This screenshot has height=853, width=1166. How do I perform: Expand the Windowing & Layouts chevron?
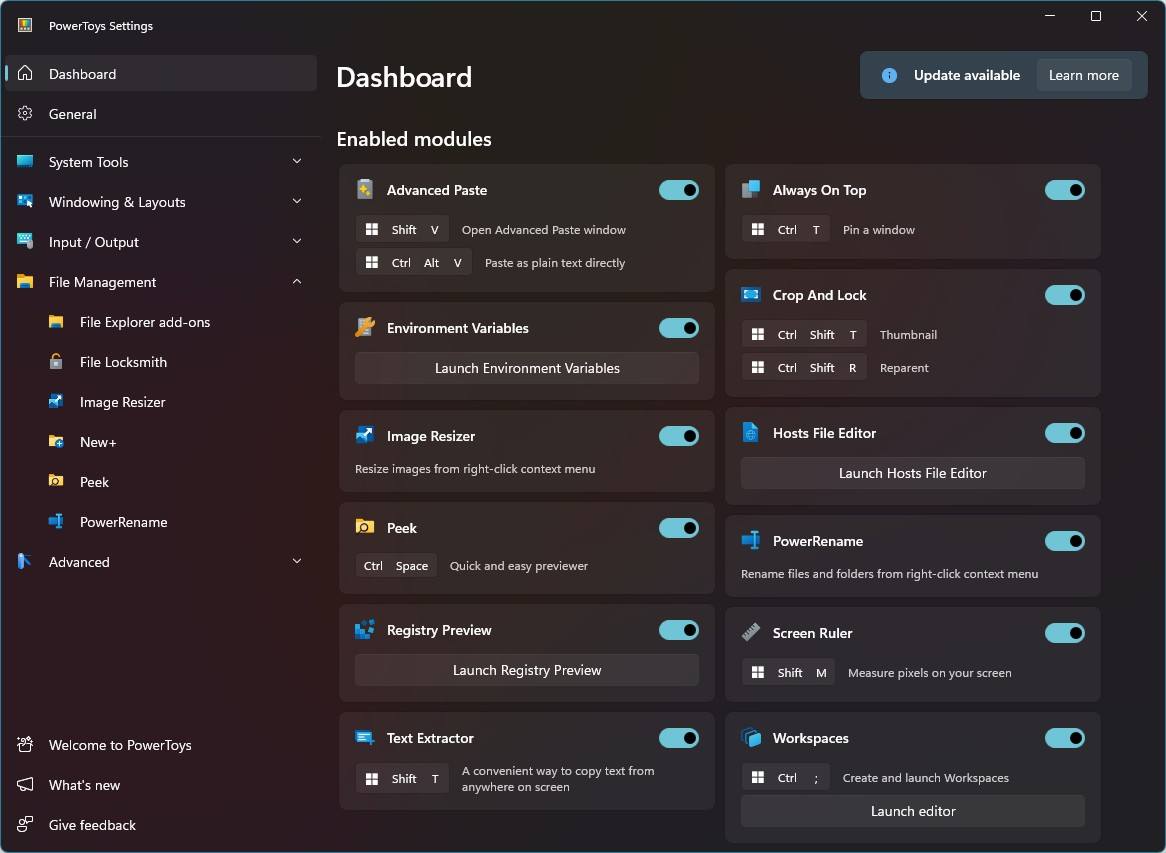(297, 201)
